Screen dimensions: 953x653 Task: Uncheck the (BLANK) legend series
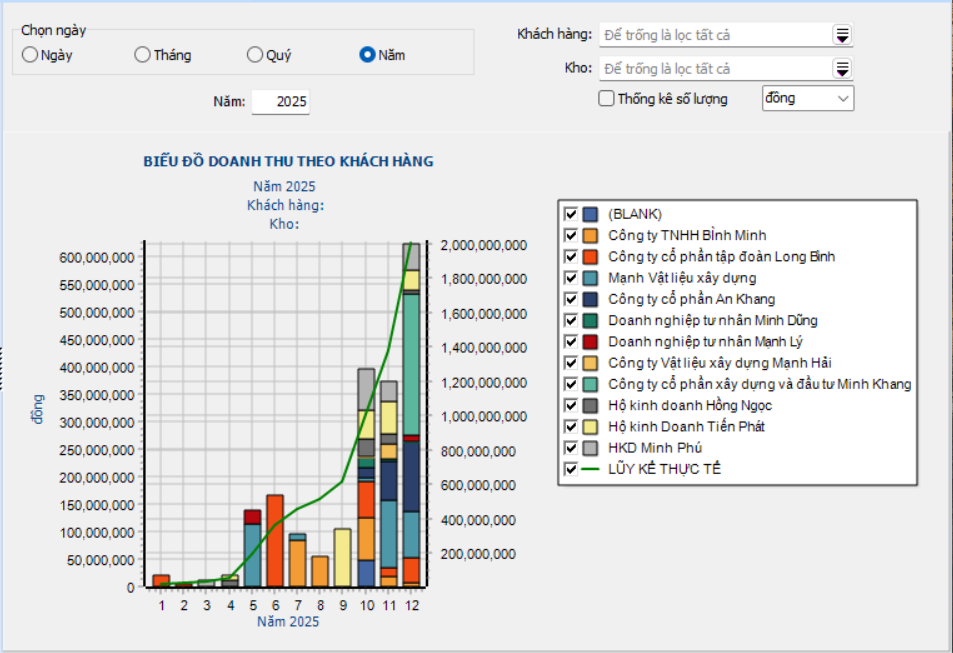[x=571, y=214]
